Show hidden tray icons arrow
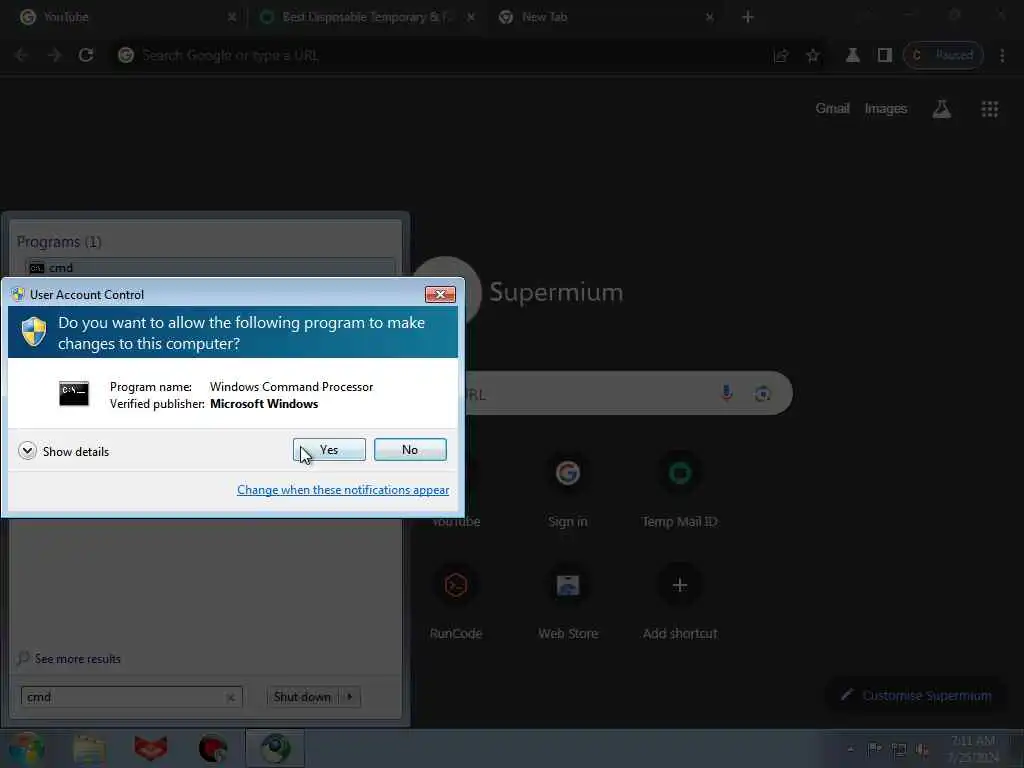Image resolution: width=1024 pixels, height=768 pixels. (850, 750)
